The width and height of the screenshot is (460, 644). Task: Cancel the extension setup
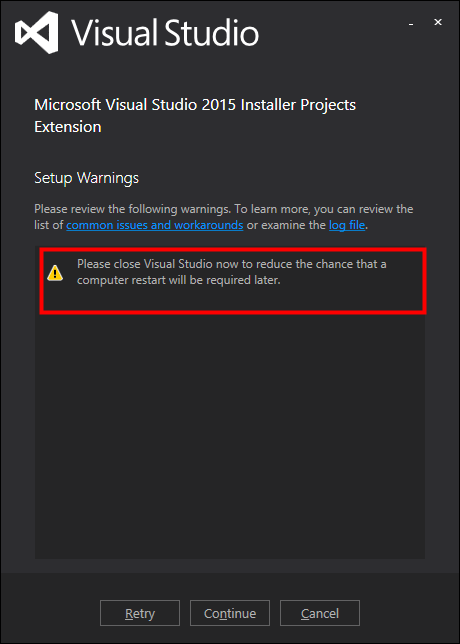pos(320,613)
